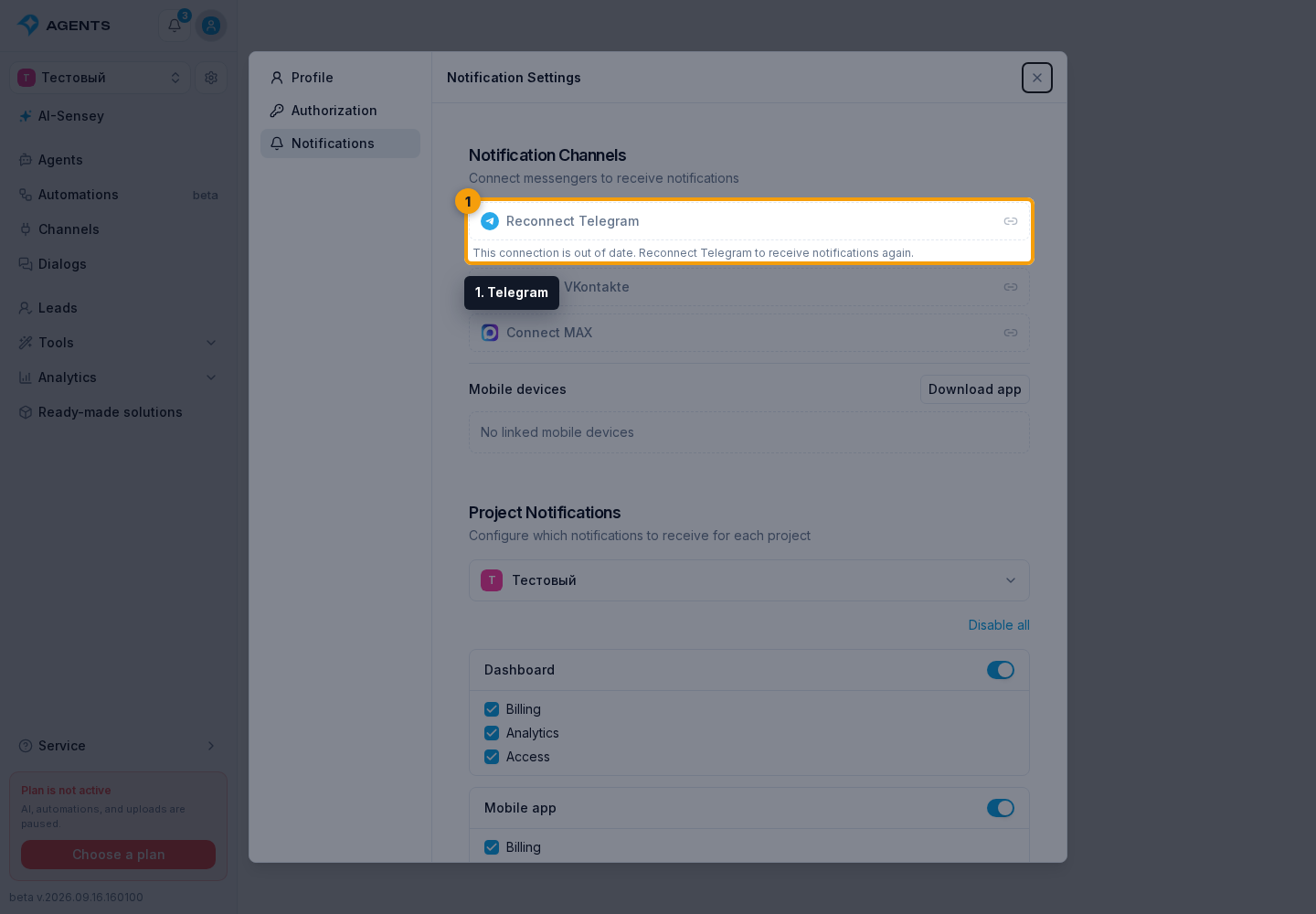Click the project settings gear icon
Viewport: 1316px width, 914px height.
click(x=211, y=78)
